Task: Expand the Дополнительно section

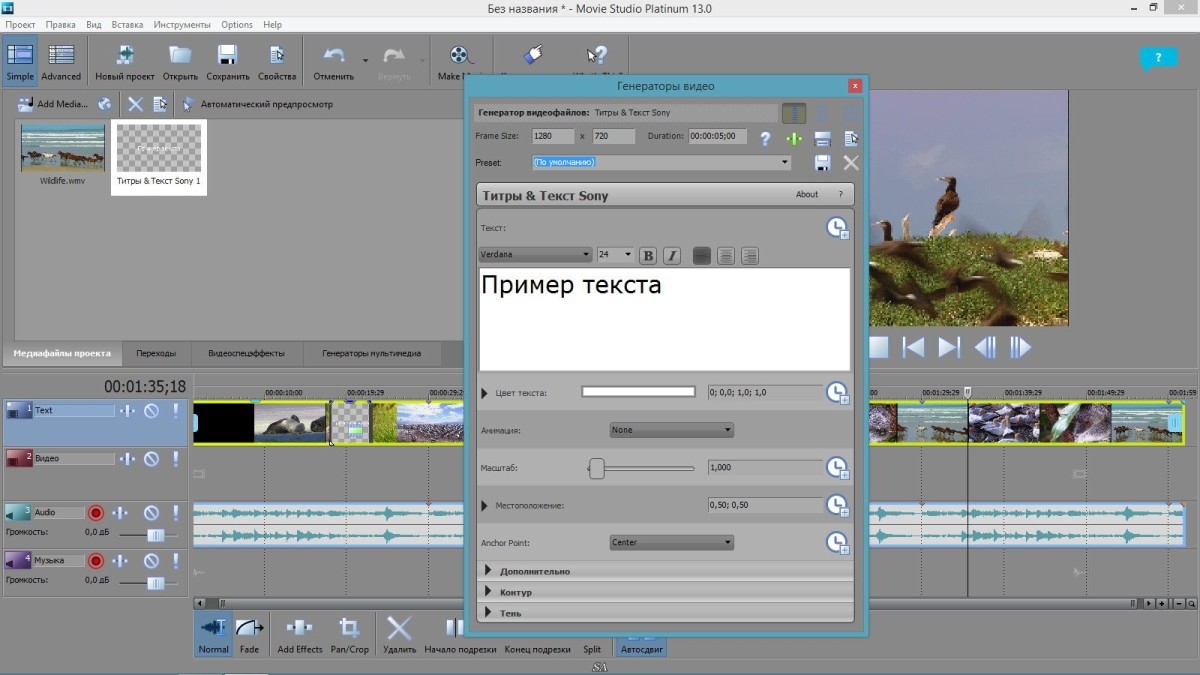Action: pos(488,571)
